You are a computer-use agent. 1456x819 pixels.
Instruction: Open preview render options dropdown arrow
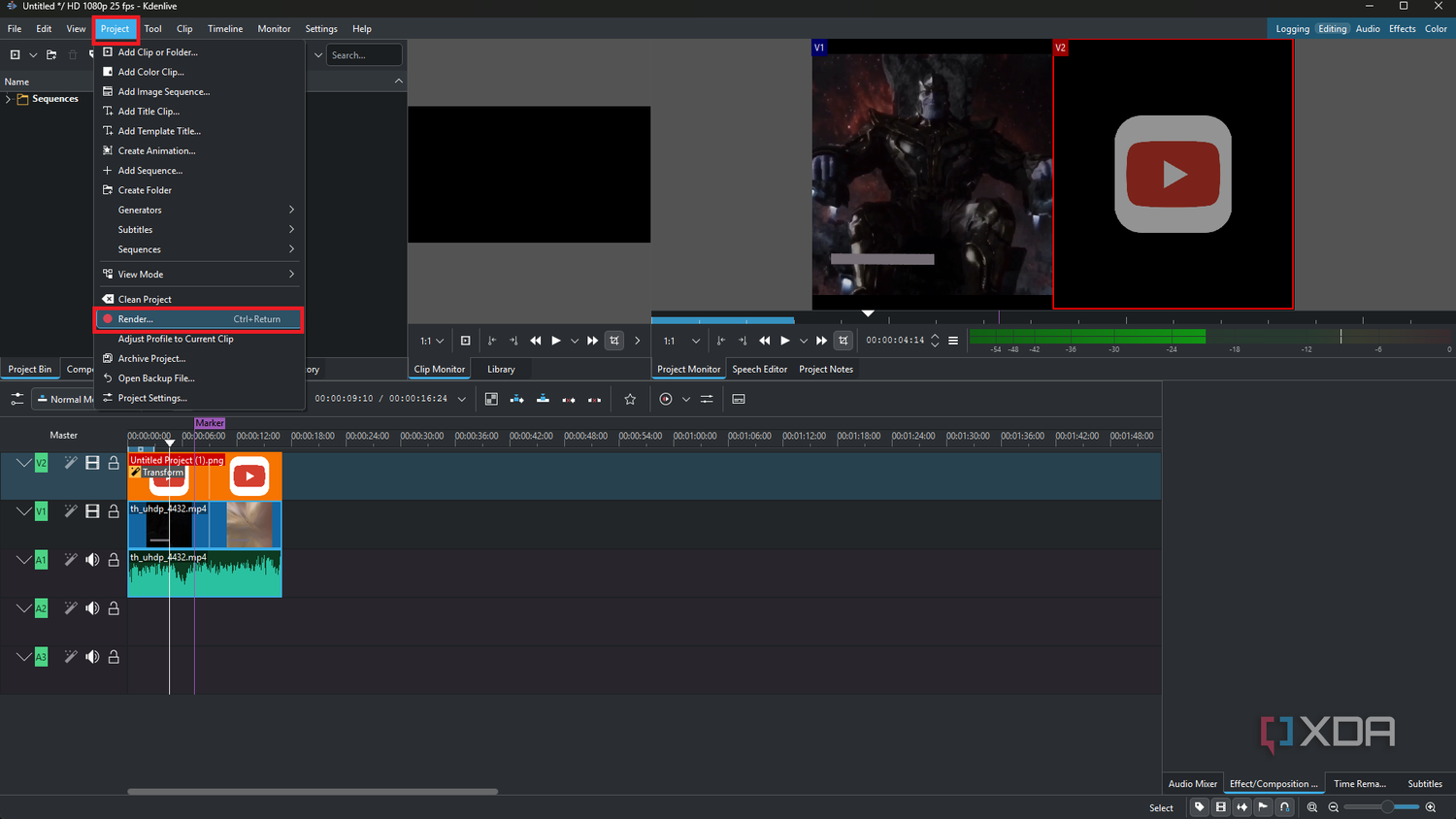pos(686,399)
